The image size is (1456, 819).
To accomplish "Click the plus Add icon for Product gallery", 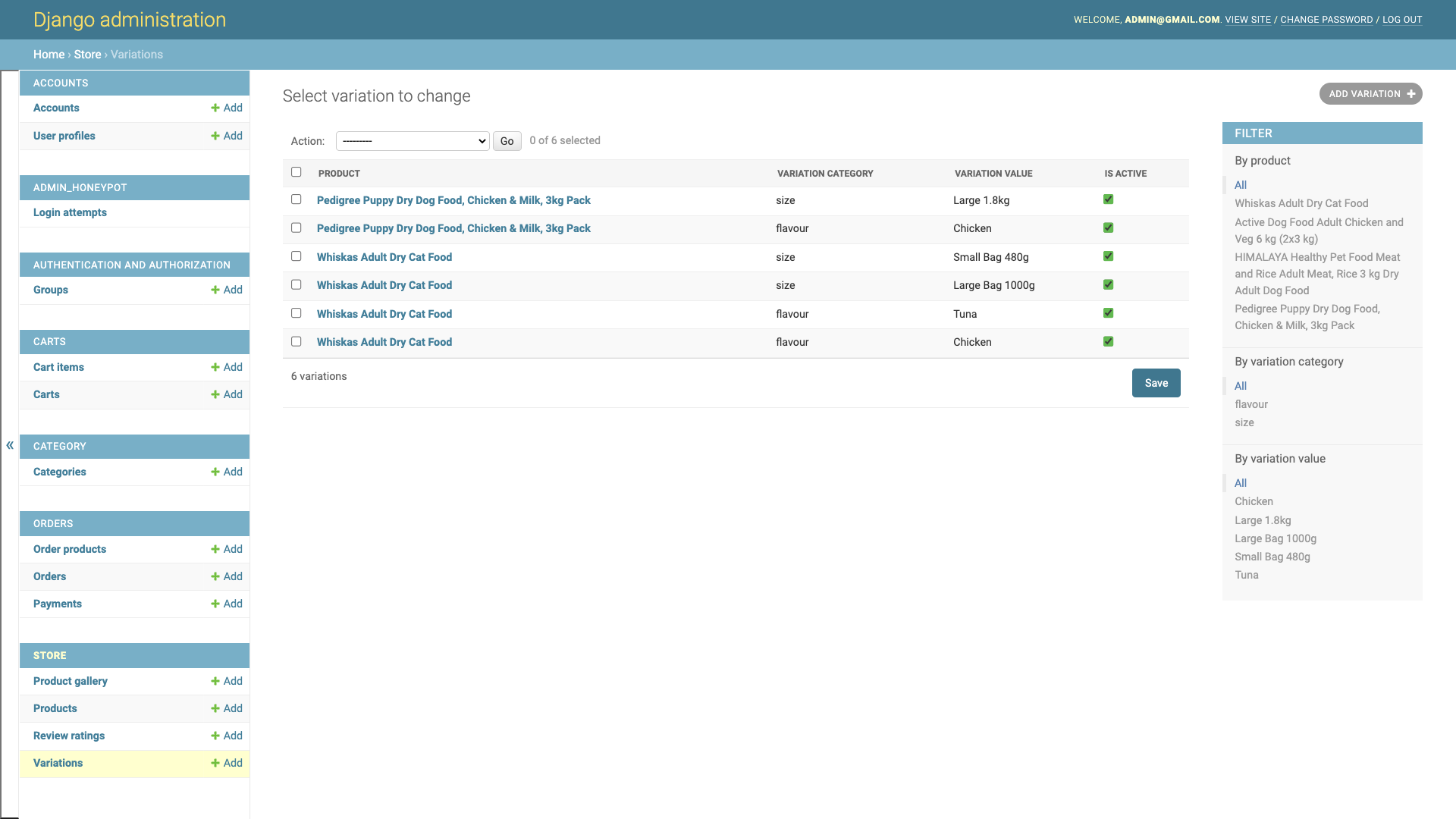I will (x=227, y=682).
